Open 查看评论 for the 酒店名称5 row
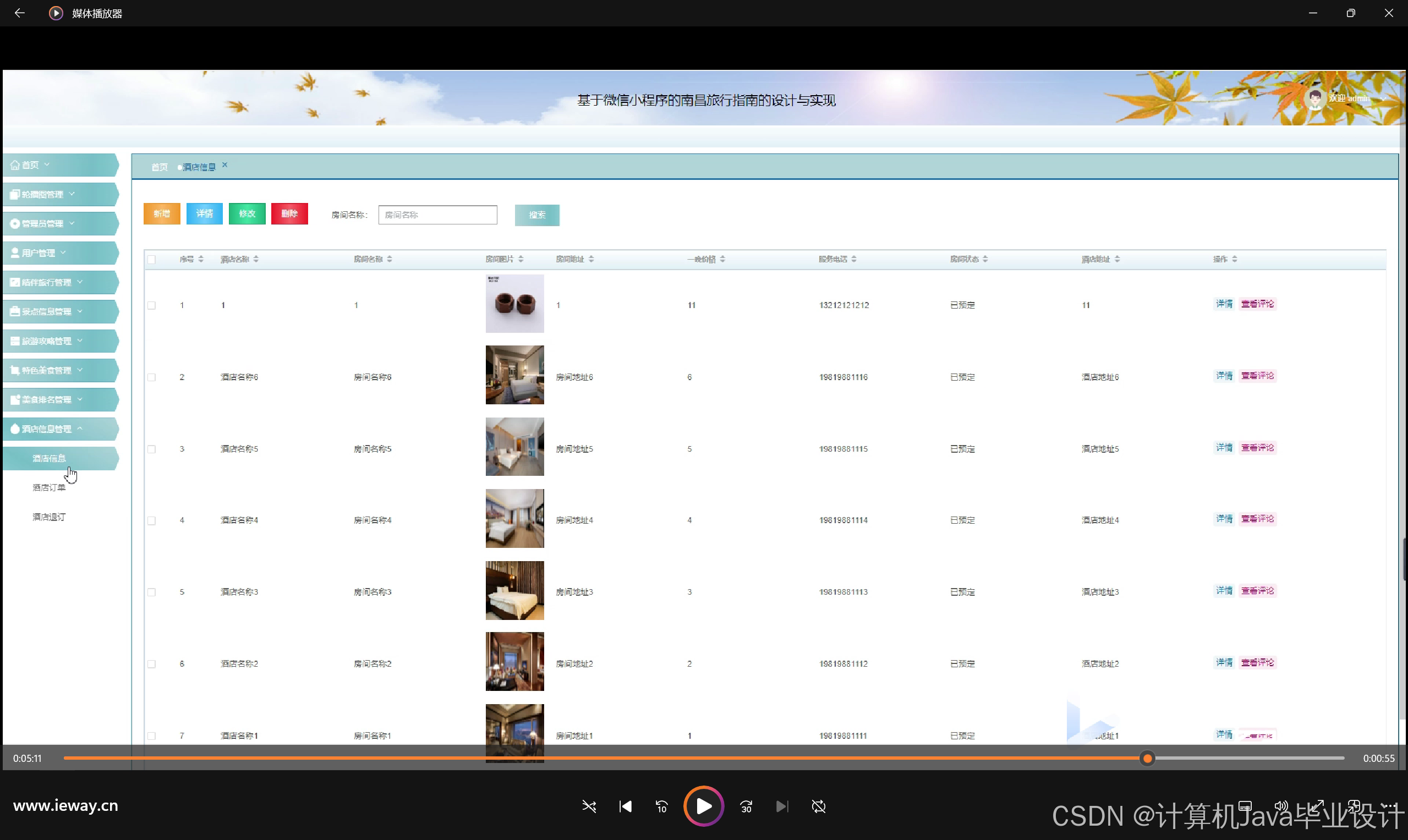1408x840 pixels. tap(1257, 448)
